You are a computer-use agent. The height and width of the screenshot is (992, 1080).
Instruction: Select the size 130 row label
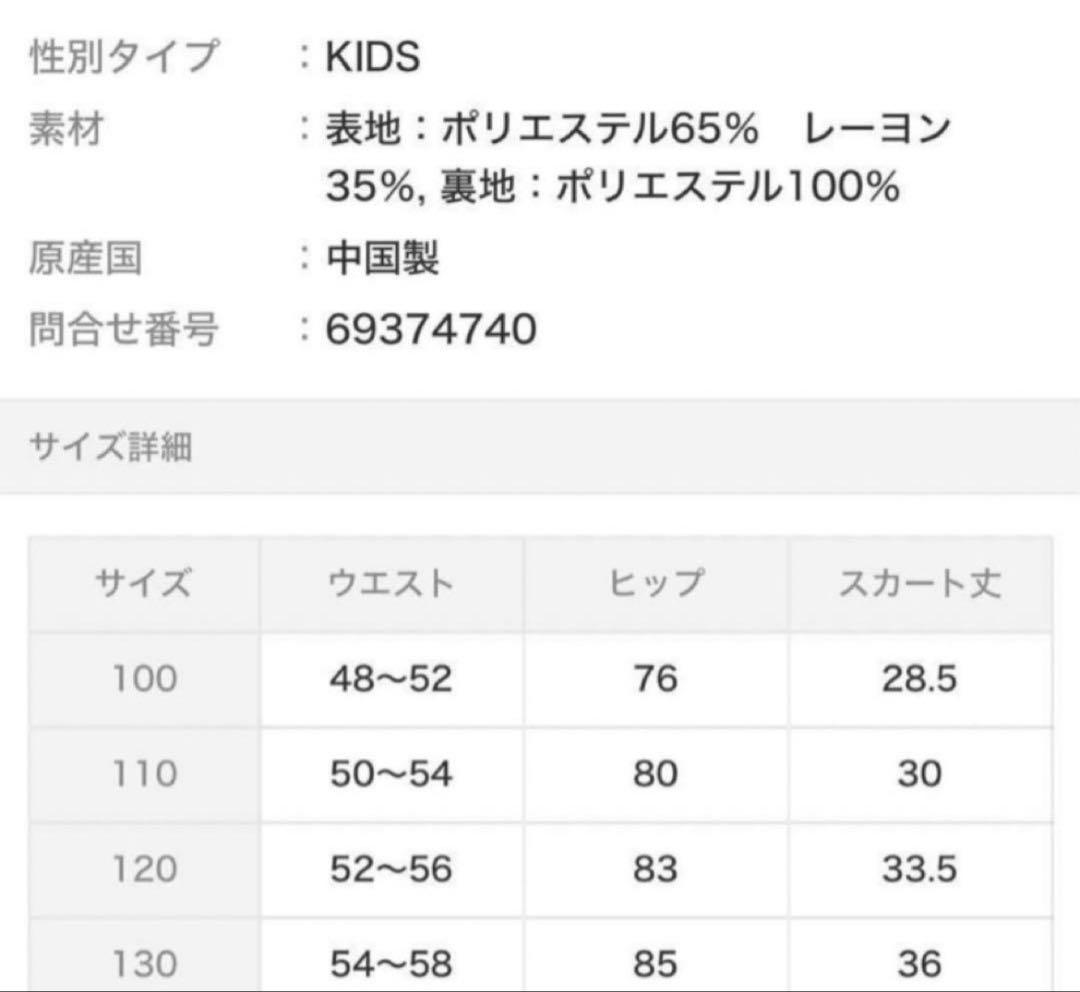click(x=144, y=963)
